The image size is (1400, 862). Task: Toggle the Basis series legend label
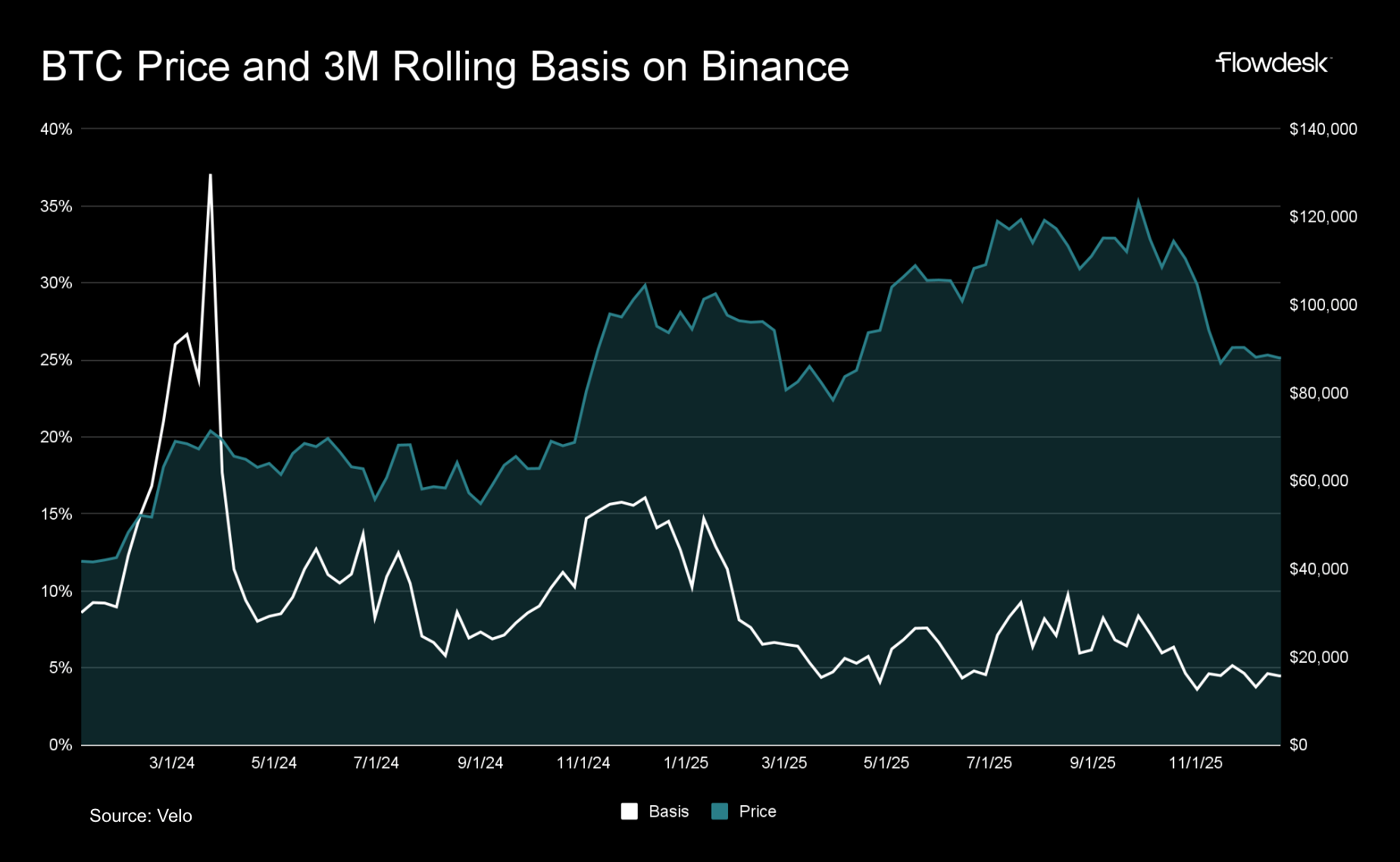pos(668,811)
